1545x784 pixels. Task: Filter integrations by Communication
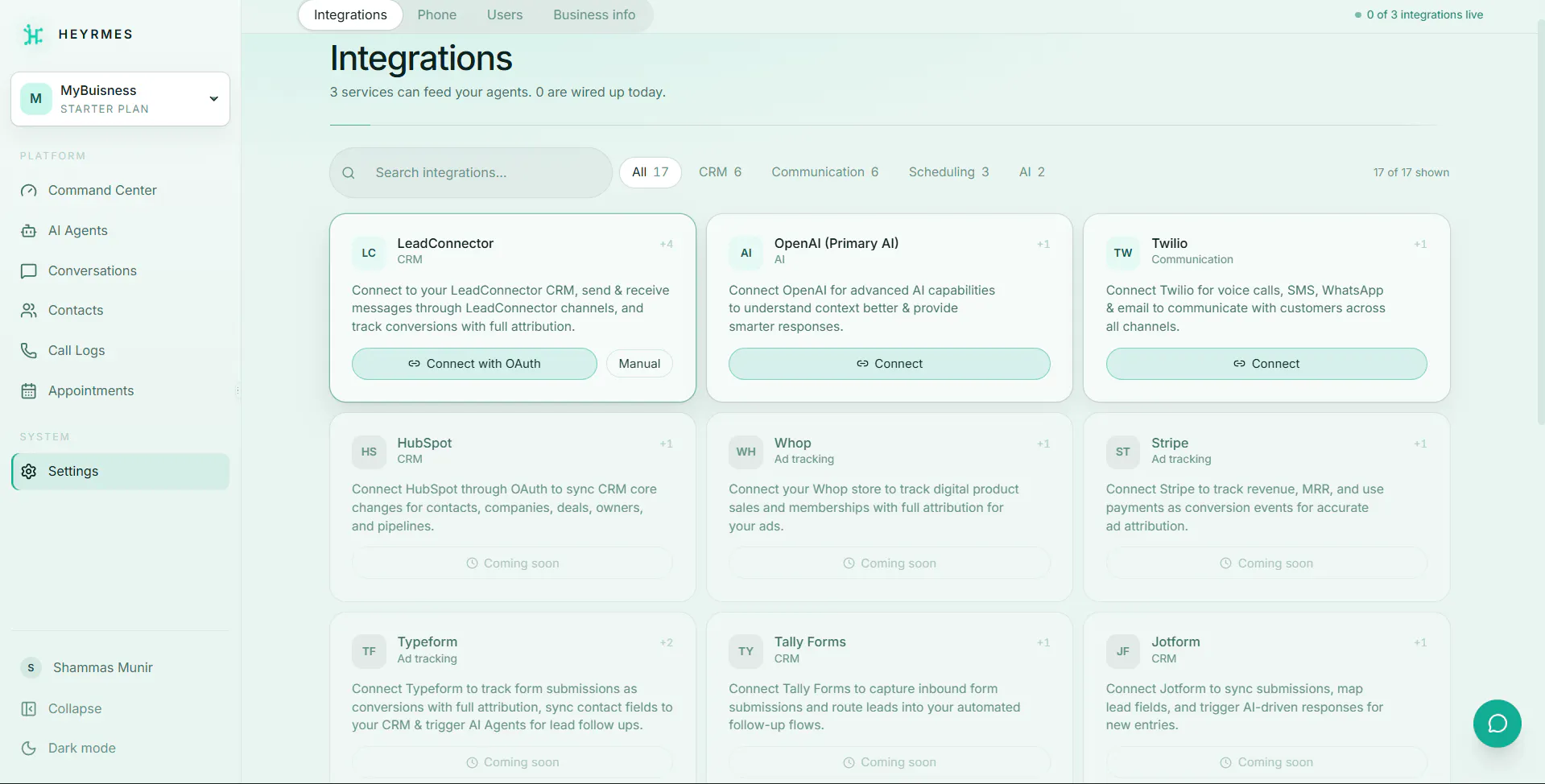tap(825, 172)
